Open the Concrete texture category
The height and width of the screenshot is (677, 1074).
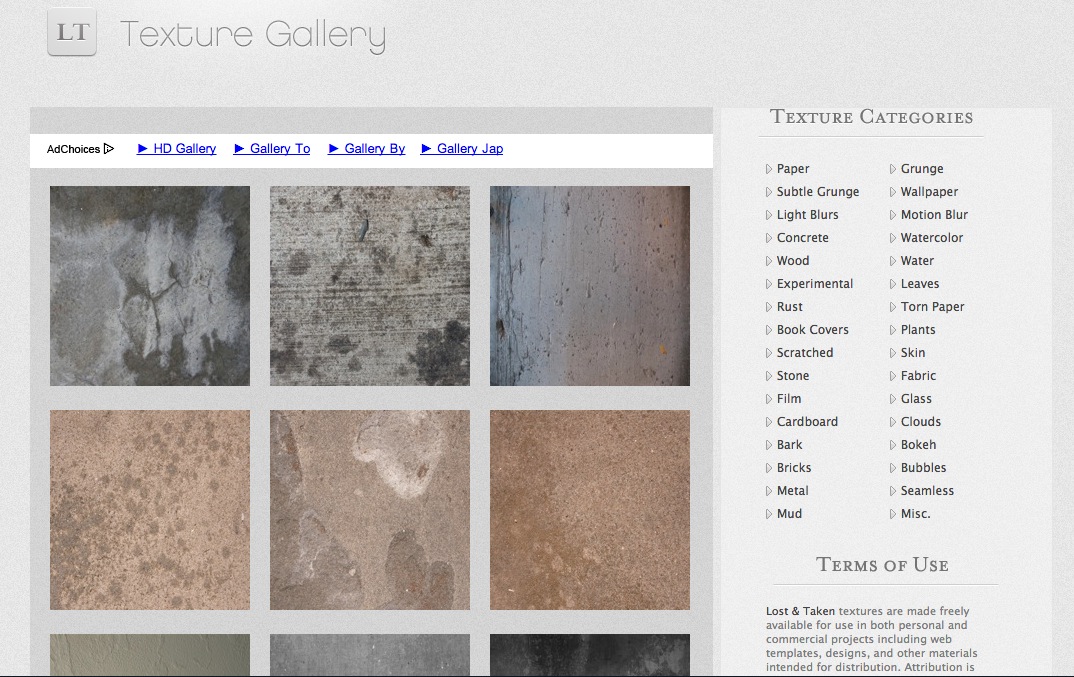(803, 238)
